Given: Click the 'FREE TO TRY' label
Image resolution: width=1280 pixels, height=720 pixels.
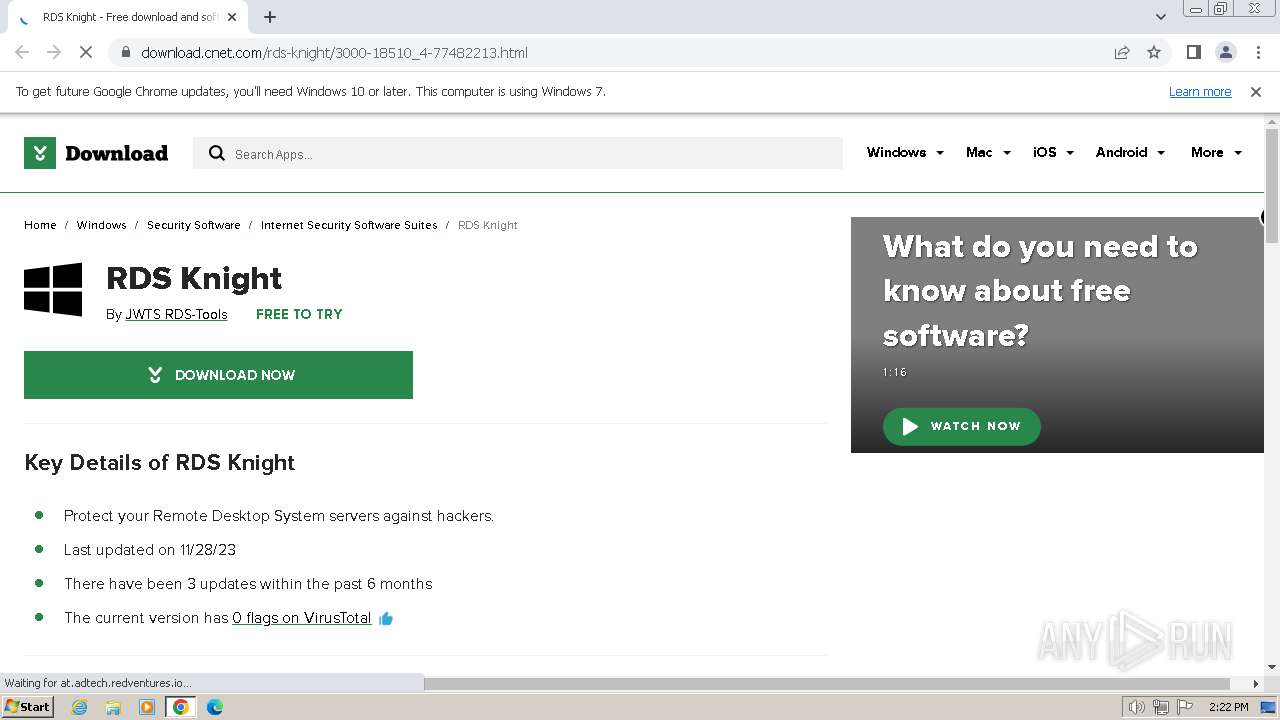Looking at the screenshot, I should click(299, 314).
